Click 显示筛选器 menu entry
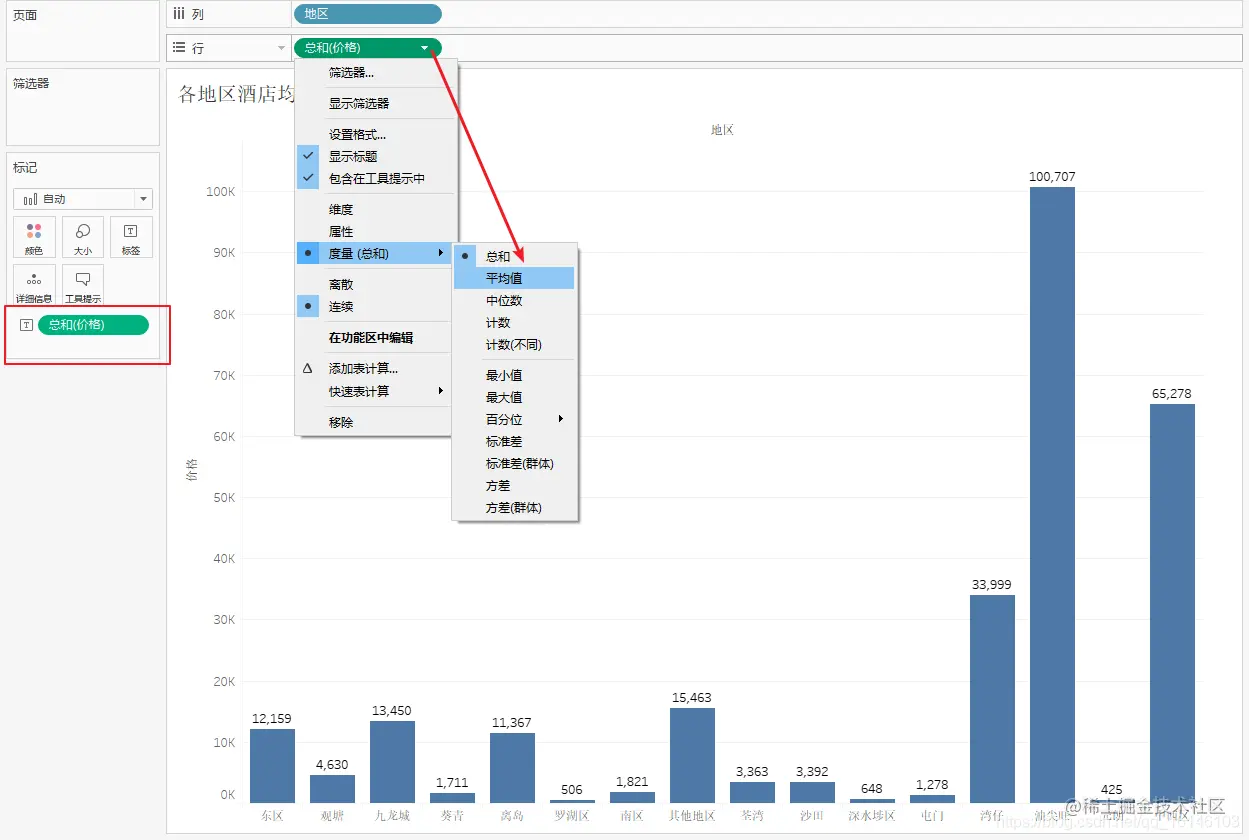This screenshot has width=1249, height=840. tap(376, 103)
